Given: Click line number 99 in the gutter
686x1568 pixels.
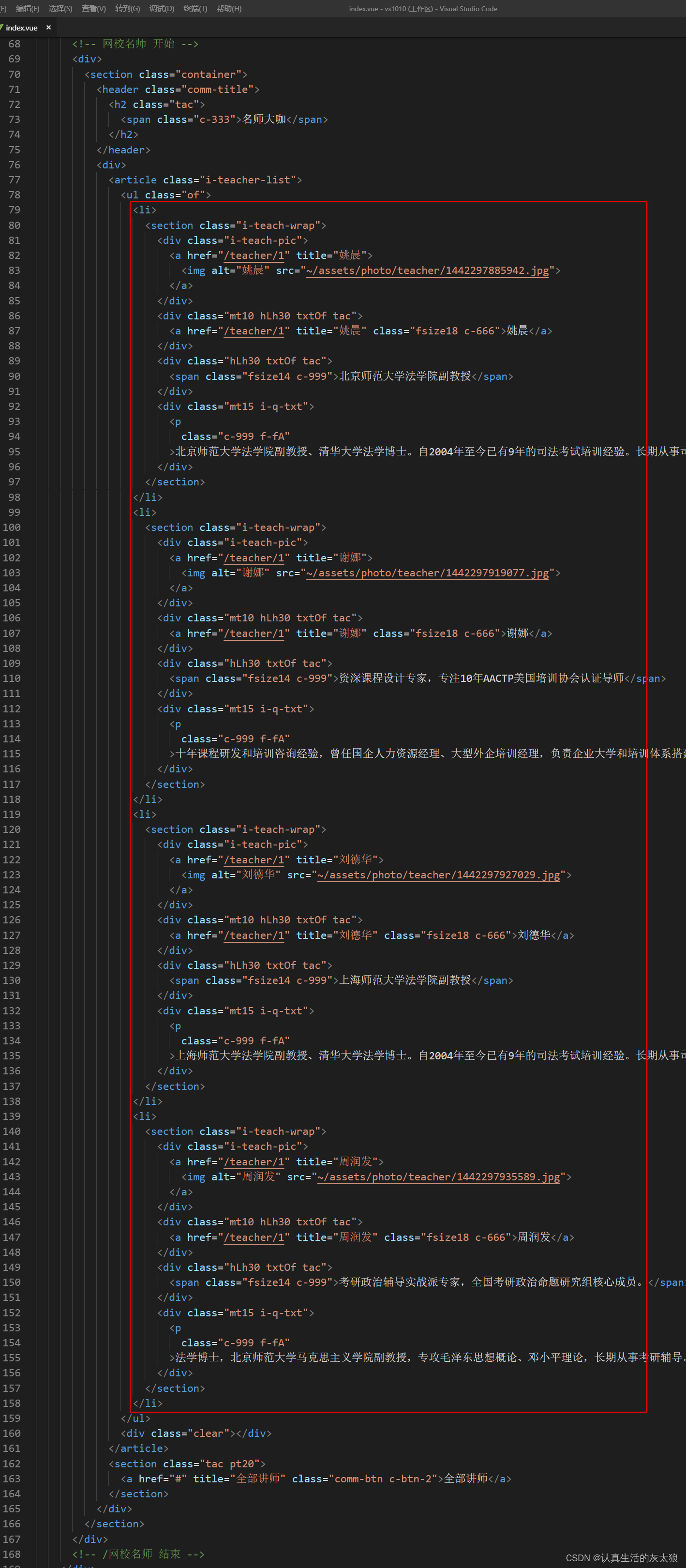Looking at the screenshot, I should click(15, 513).
